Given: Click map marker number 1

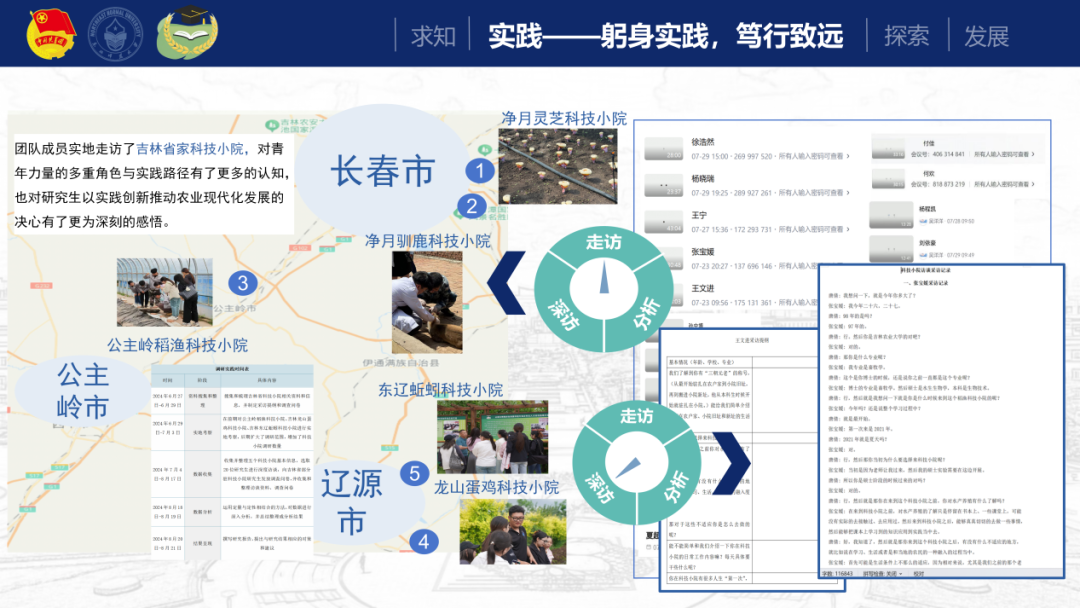Looking at the screenshot, I should click(x=481, y=171).
